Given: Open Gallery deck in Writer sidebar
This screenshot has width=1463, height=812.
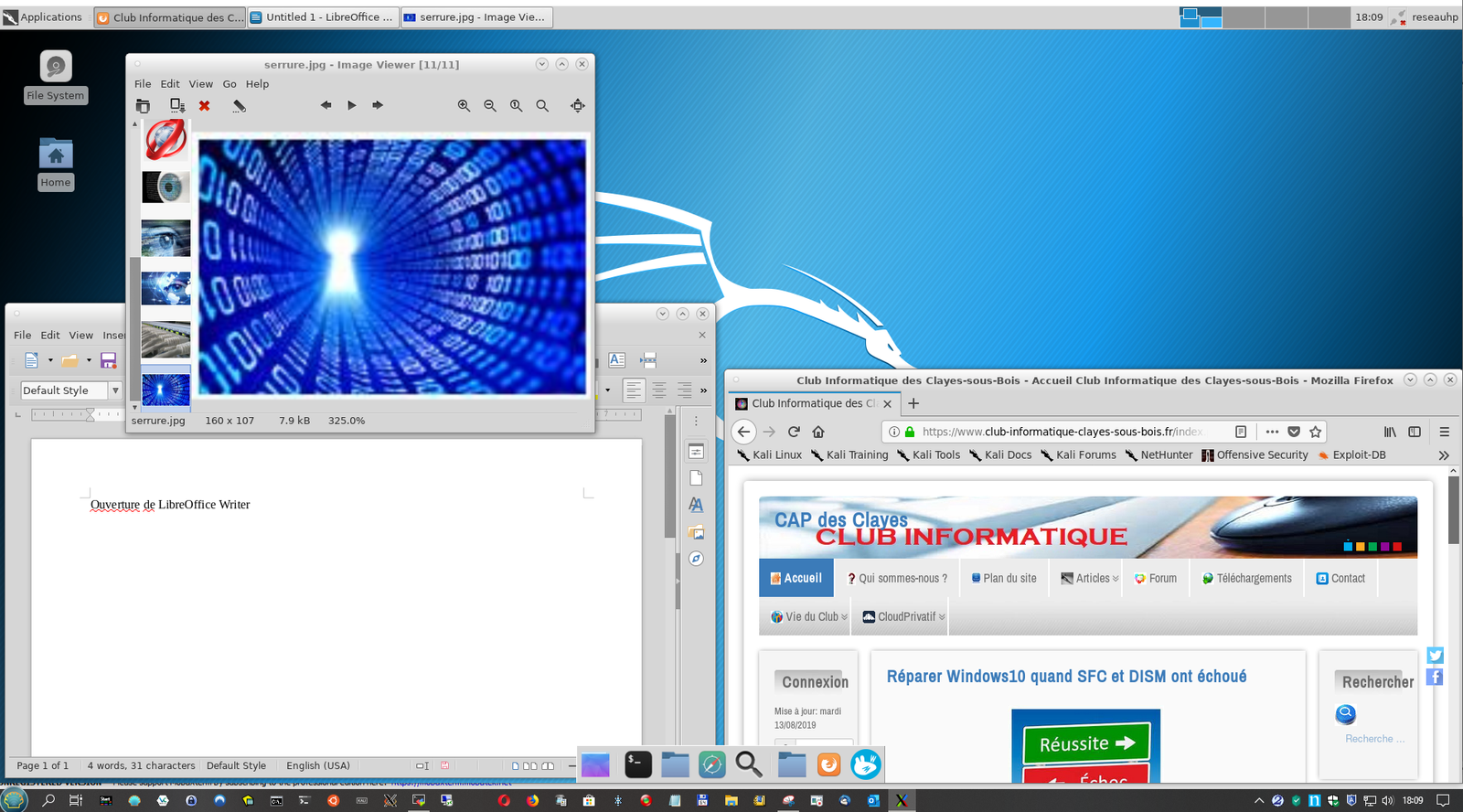Looking at the screenshot, I should pos(696,532).
